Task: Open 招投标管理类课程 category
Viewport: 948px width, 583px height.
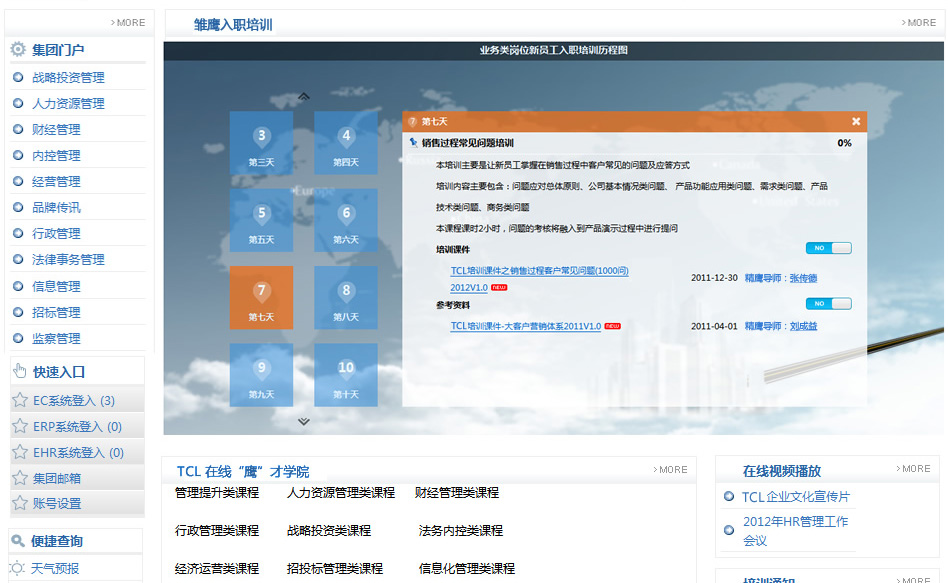Action: 334,569
